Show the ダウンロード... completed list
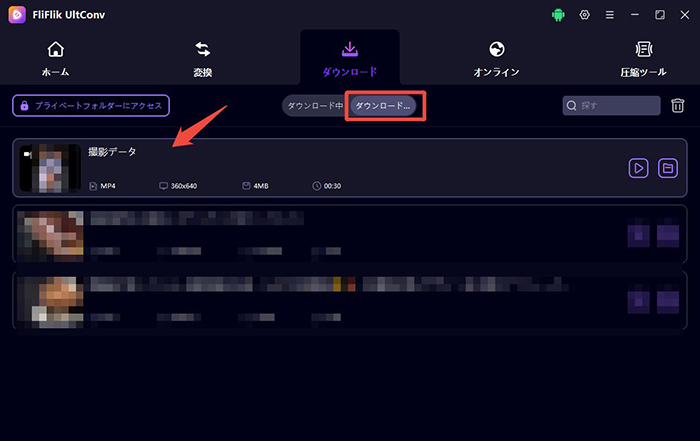Screen dimensions: 700x441 pos(383,106)
